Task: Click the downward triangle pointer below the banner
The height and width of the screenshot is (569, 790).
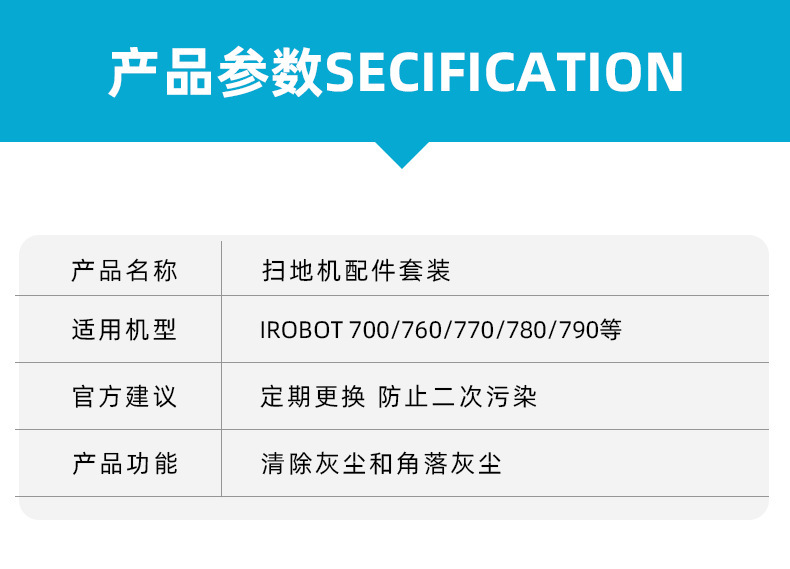Action: click(x=401, y=153)
